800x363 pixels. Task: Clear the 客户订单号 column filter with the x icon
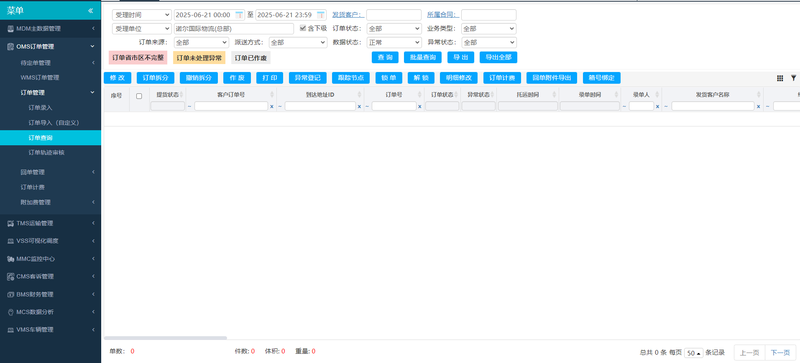[271, 106]
